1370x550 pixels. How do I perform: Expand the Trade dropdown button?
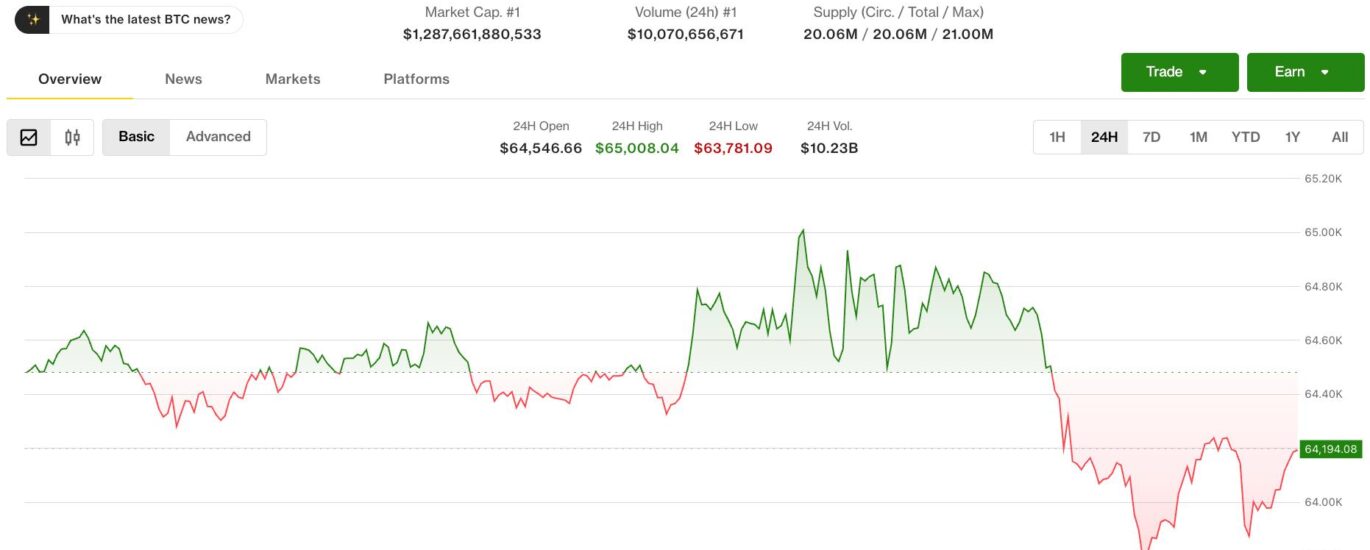(x=1180, y=72)
